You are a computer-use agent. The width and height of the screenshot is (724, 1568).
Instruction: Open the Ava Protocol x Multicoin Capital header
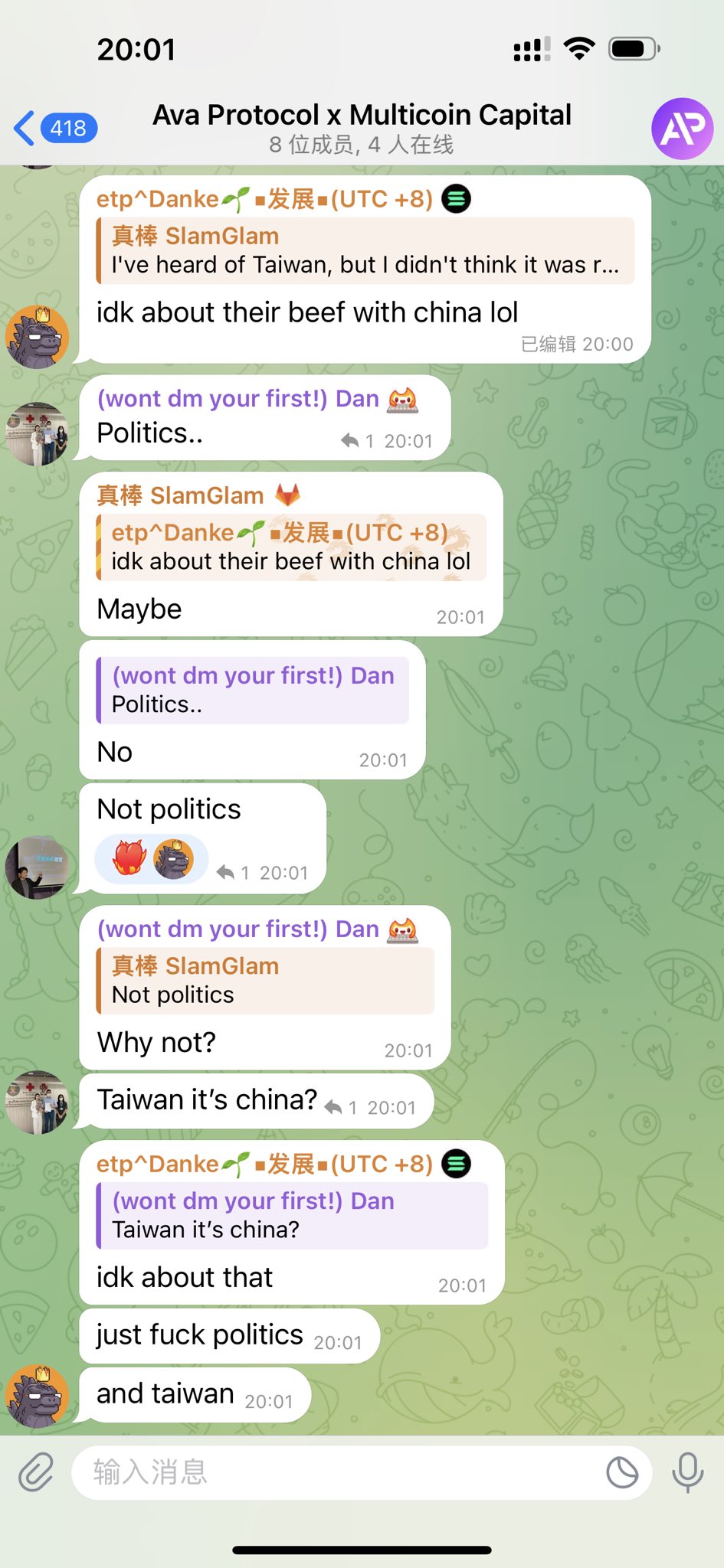(x=362, y=128)
